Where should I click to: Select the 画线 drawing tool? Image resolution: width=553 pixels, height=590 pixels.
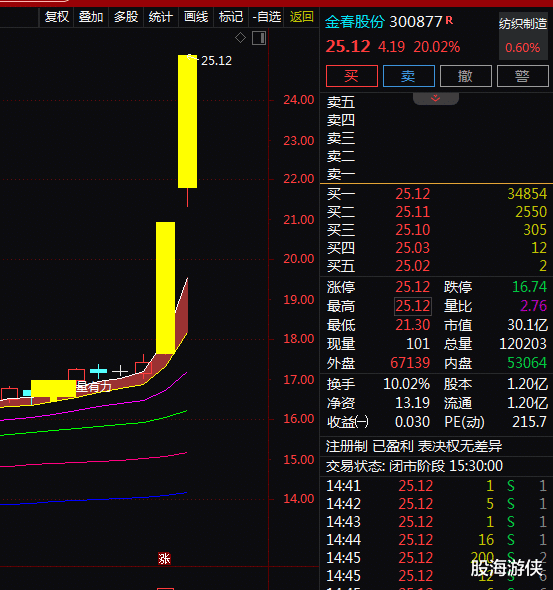point(196,17)
